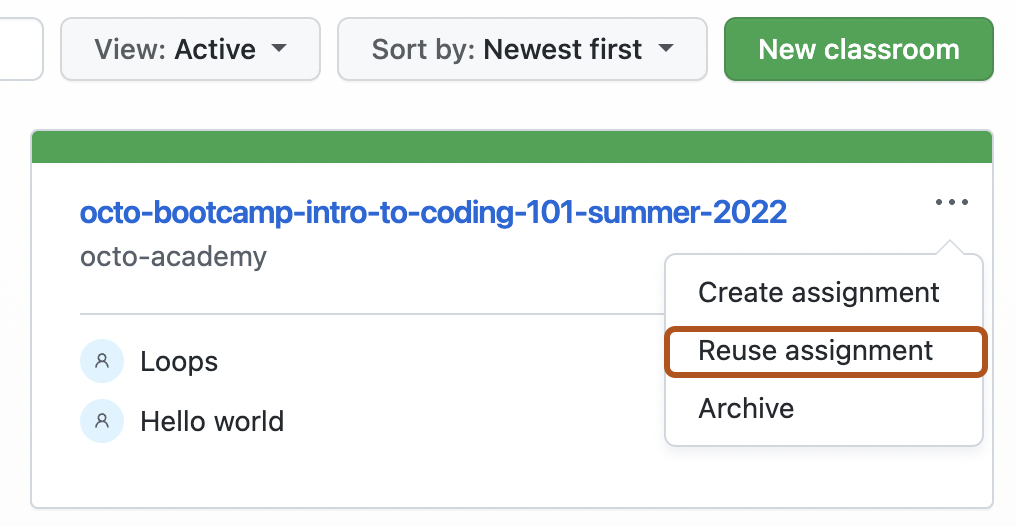Click the green New classroom button
This screenshot has height=526, width=1016.
859,49
